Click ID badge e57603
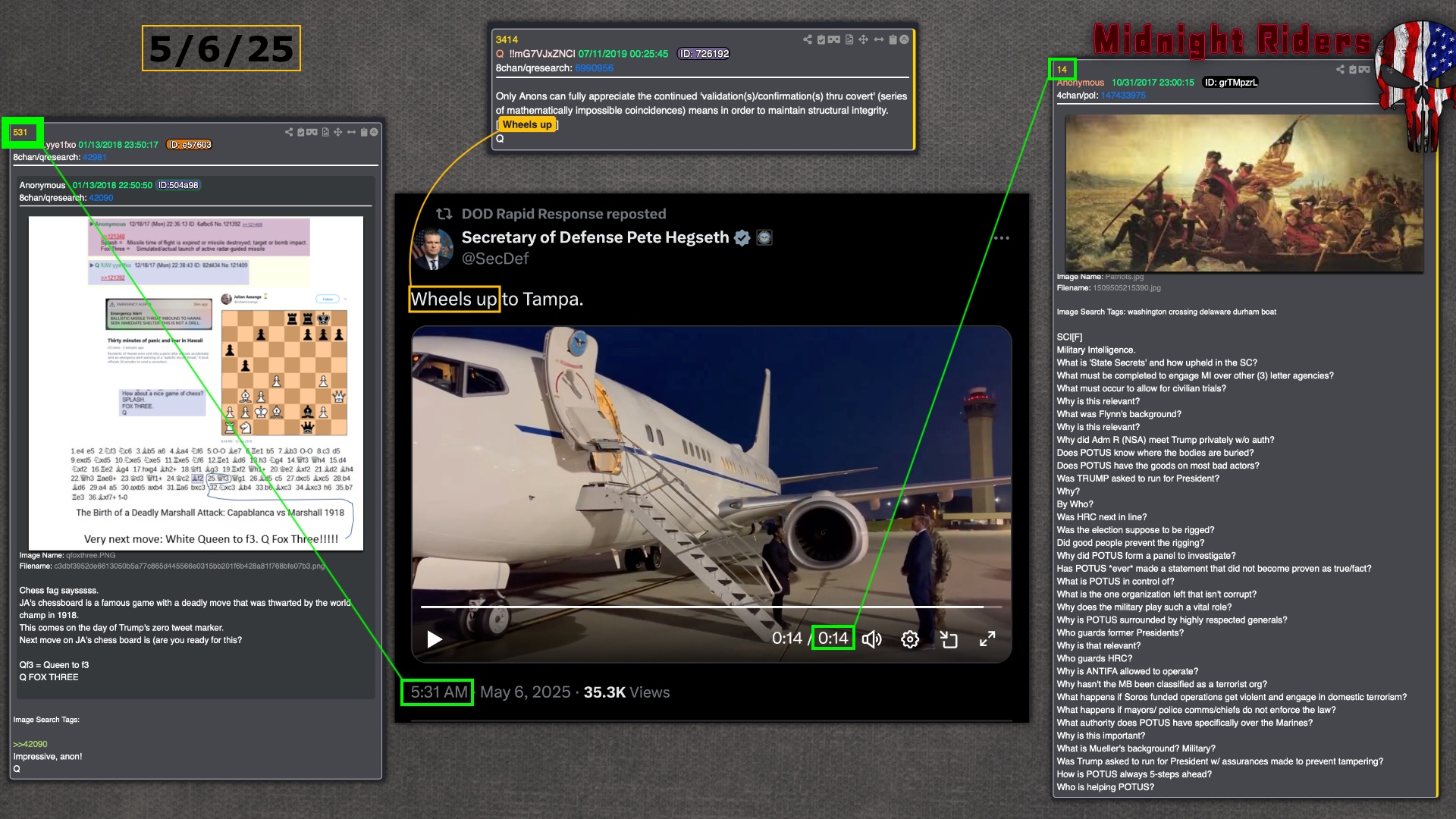Screen dimensions: 1456x819 pyautogui.click(x=190, y=145)
